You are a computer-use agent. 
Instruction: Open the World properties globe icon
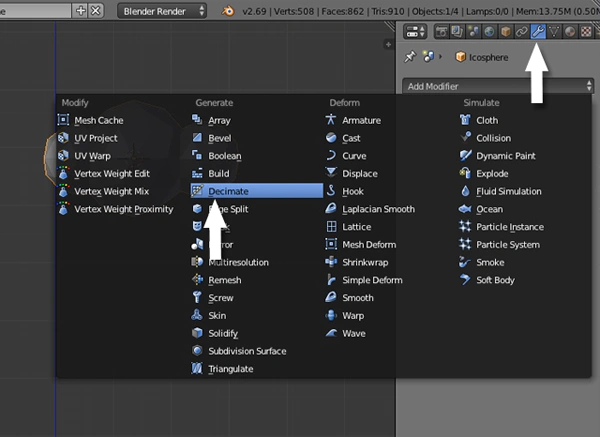tap(489, 31)
